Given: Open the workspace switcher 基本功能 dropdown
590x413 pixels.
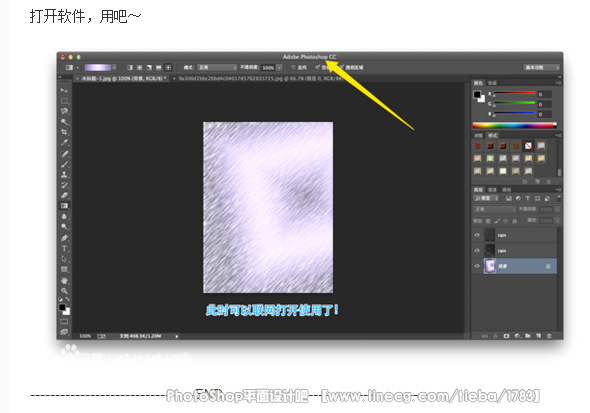Looking at the screenshot, I should click(x=541, y=67).
